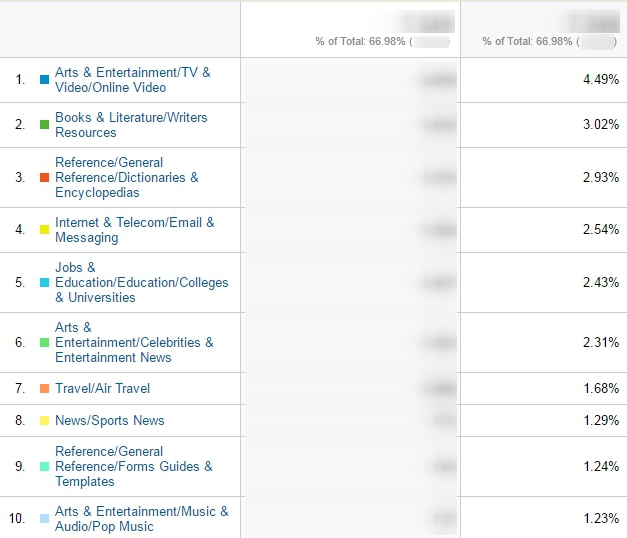Click blue swatch beside Online Video row
The width and height of the screenshot is (627, 538).
pyautogui.click(x=44, y=80)
